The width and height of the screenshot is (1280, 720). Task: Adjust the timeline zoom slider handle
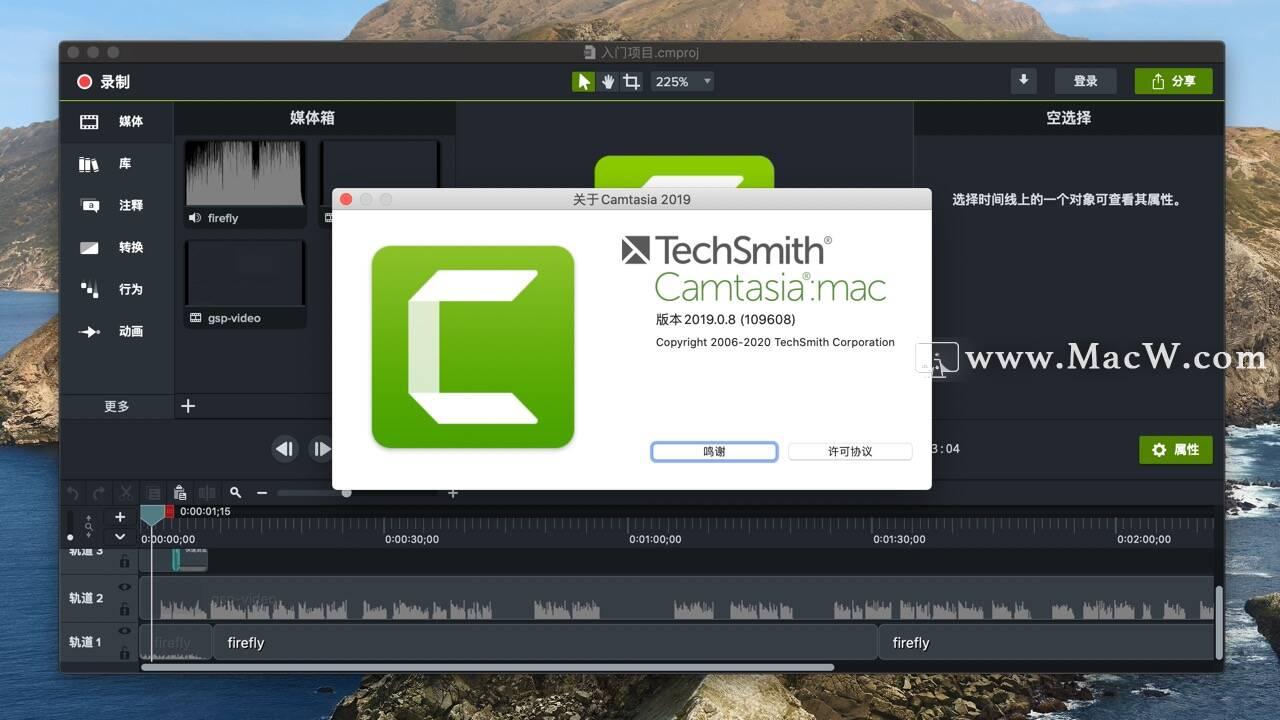click(x=346, y=493)
